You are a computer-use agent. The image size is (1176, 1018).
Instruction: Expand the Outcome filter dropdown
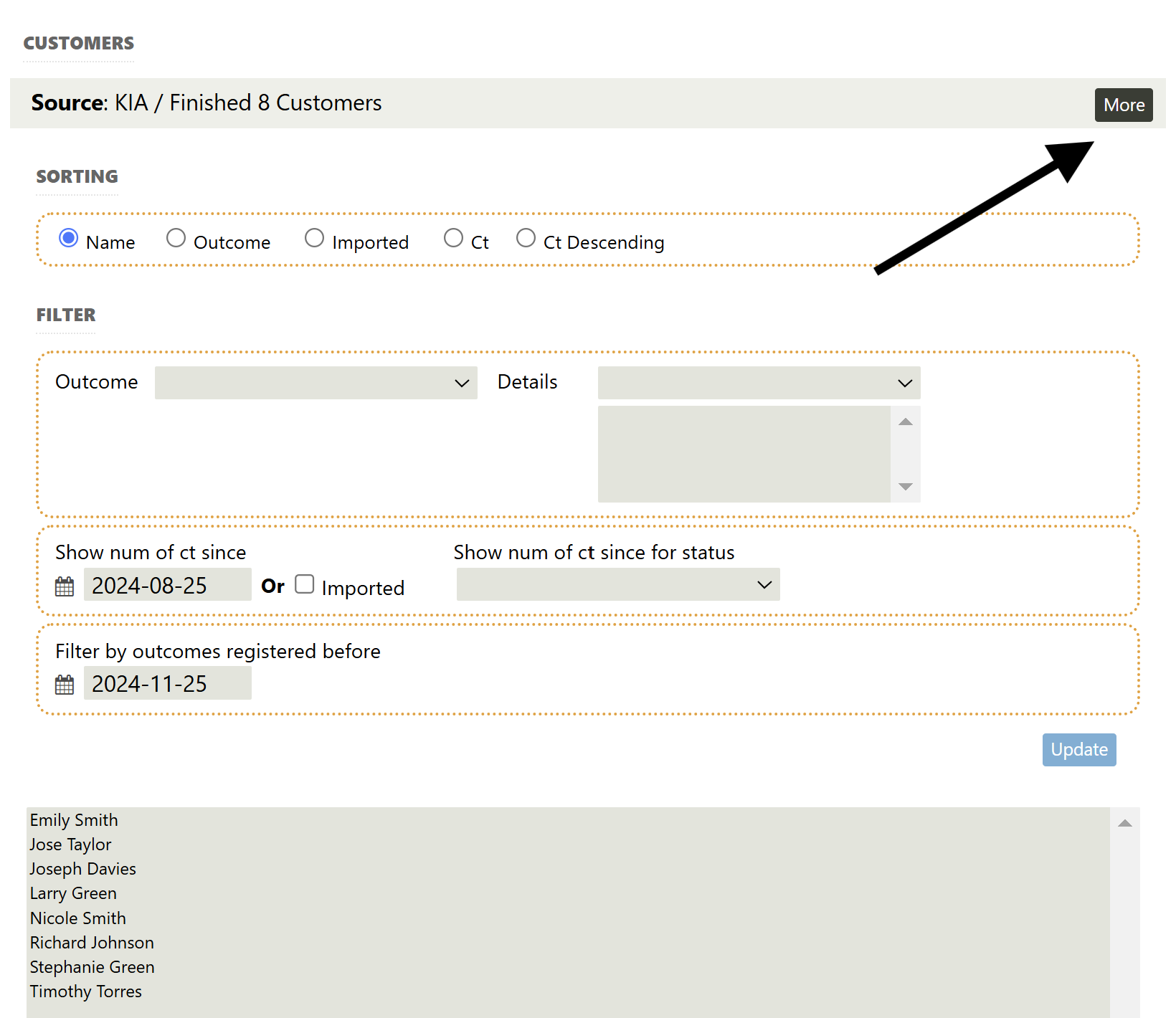point(316,383)
